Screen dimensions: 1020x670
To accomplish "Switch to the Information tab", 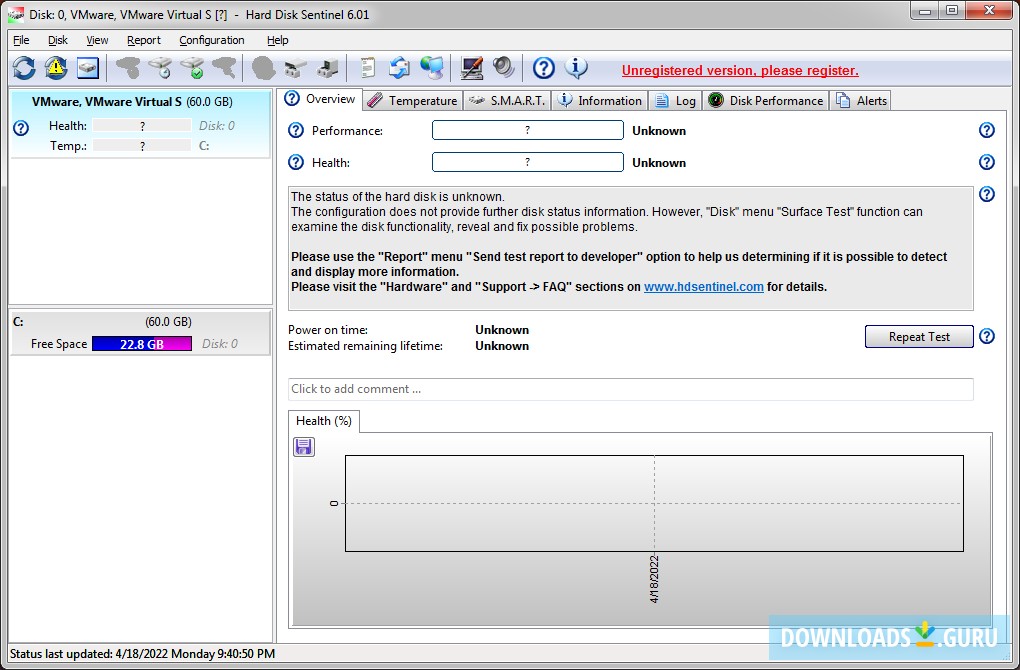I will pos(600,101).
